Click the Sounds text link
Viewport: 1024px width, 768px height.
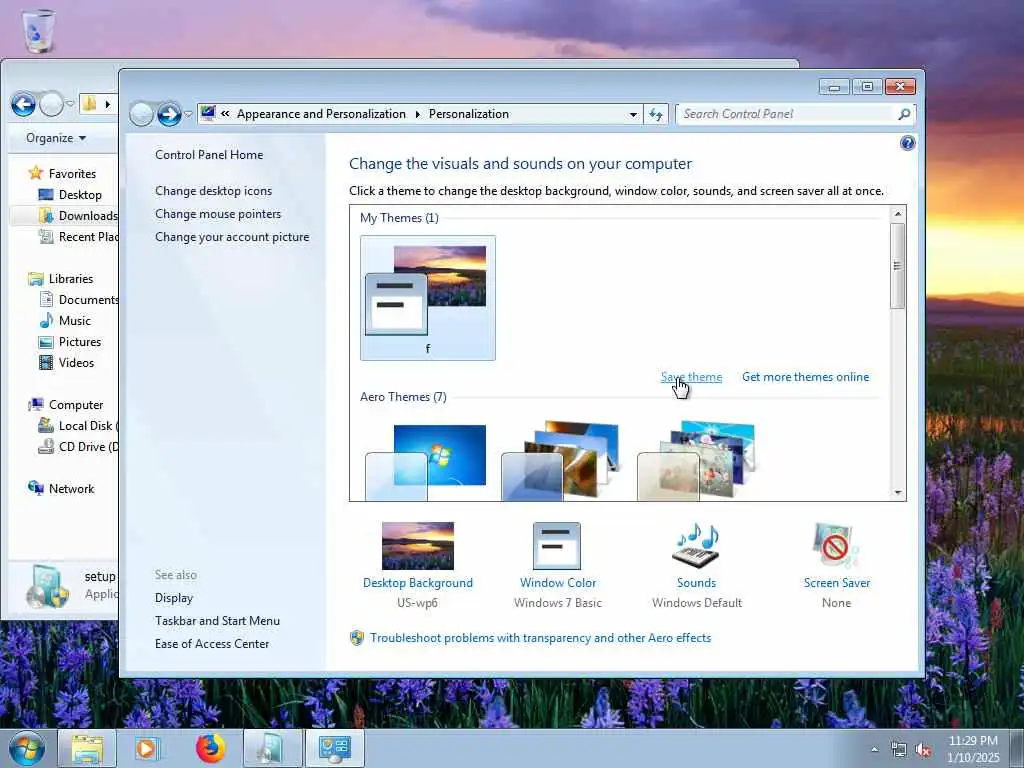[x=696, y=583]
